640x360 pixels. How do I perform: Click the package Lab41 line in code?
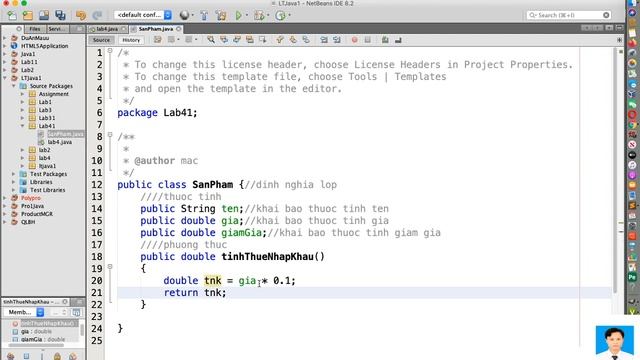click(157, 113)
